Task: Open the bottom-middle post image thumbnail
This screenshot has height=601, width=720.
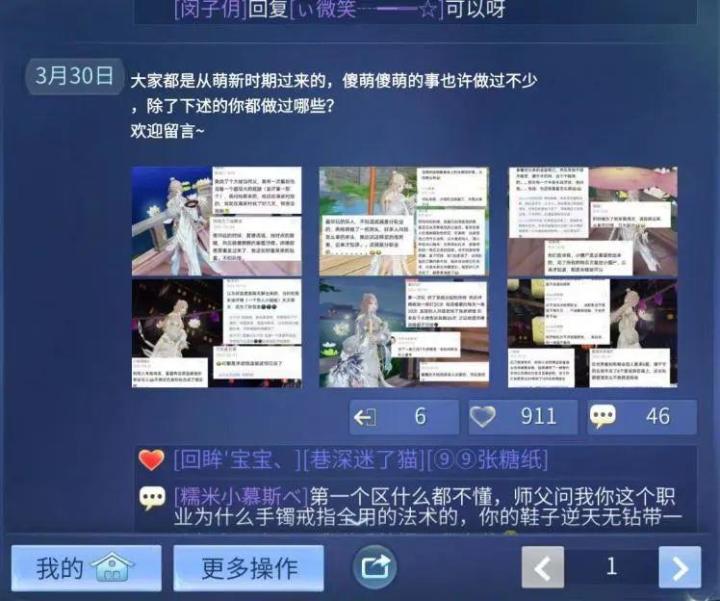Action: coord(404,333)
